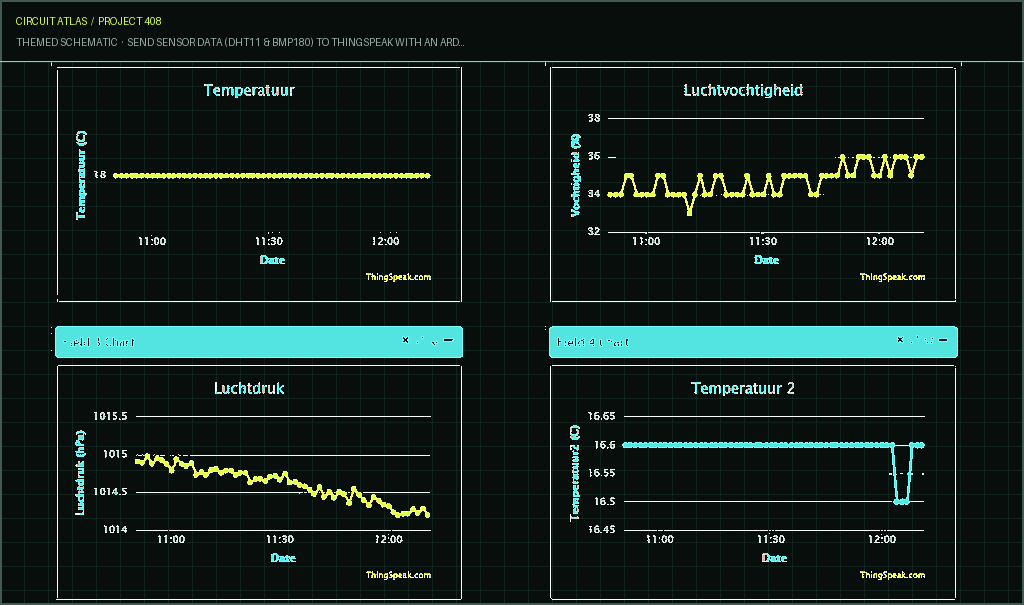This screenshot has height=605, width=1024.
Task: Click CIRCUIT ATLAS breadcrumb text
Action: click(x=51, y=21)
